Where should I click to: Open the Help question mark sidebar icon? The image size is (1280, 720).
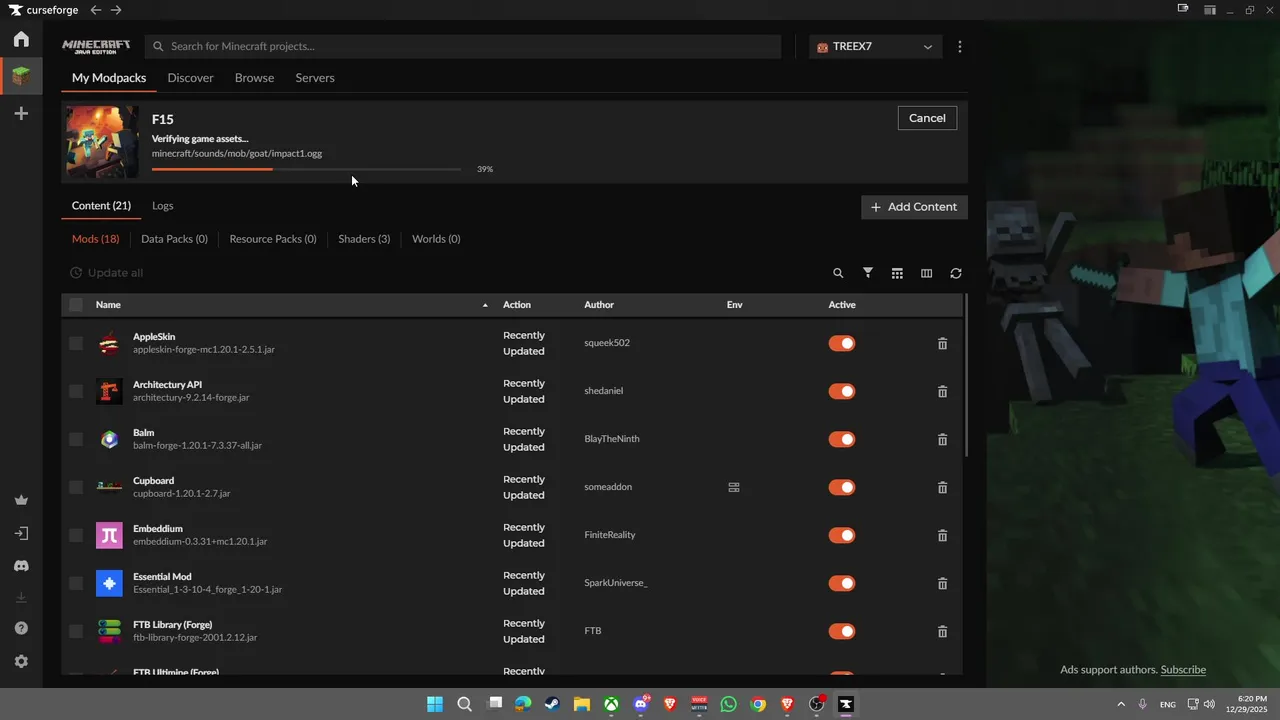(x=21, y=628)
